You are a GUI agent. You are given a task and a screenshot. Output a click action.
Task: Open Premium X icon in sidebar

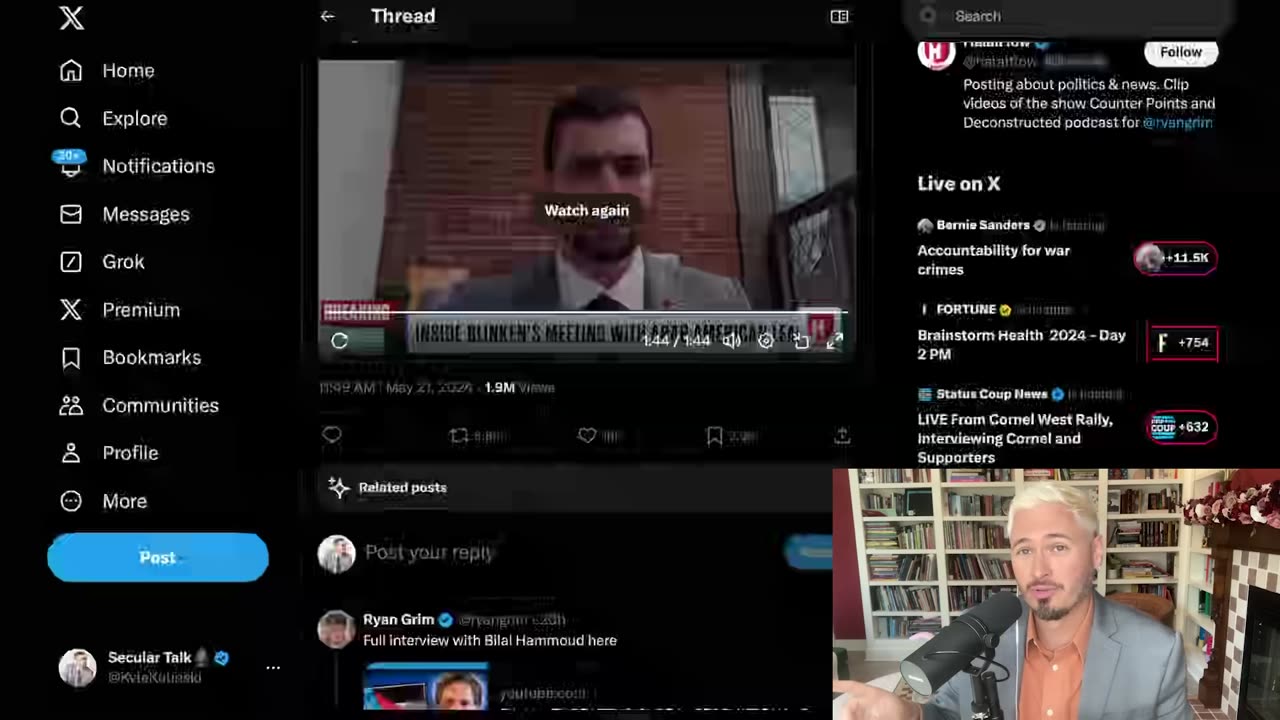(71, 310)
